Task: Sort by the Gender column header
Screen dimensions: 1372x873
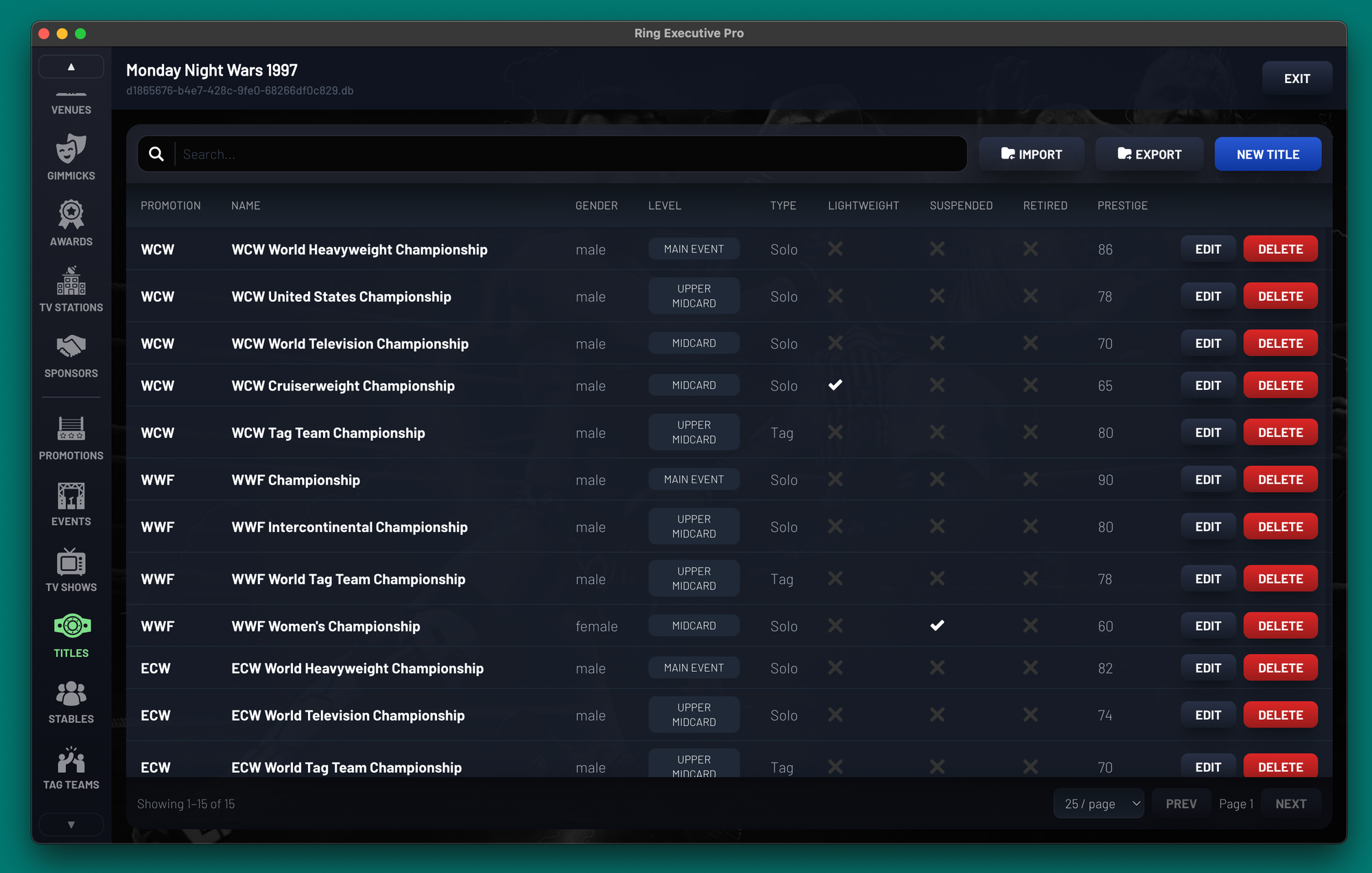Action: [596, 205]
